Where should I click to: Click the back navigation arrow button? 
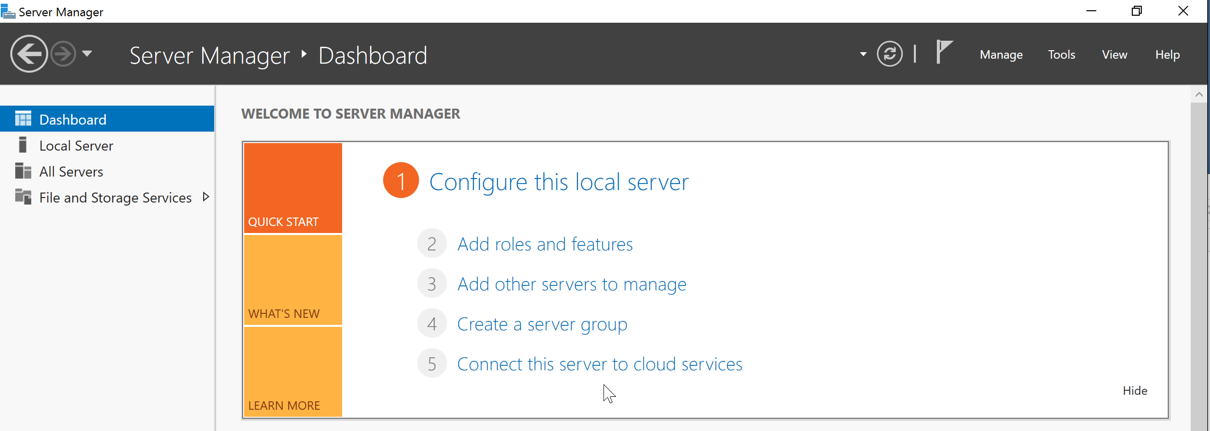point(29,54)
